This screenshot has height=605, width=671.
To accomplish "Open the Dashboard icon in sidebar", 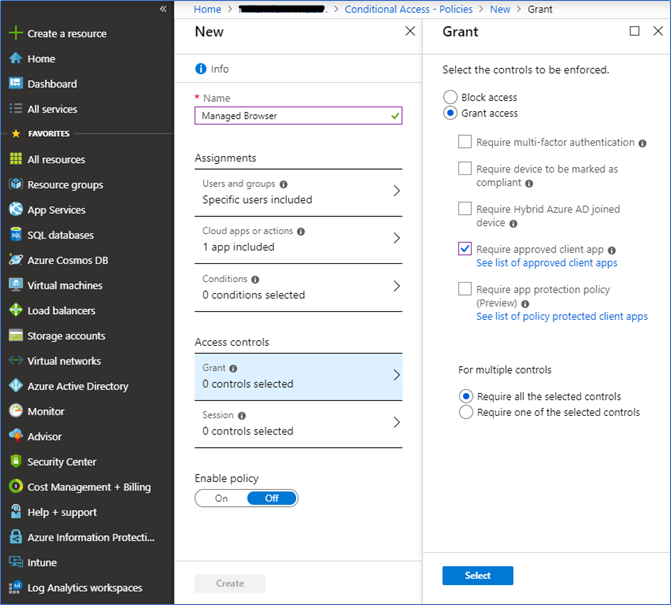I will (x=16, y=83).
